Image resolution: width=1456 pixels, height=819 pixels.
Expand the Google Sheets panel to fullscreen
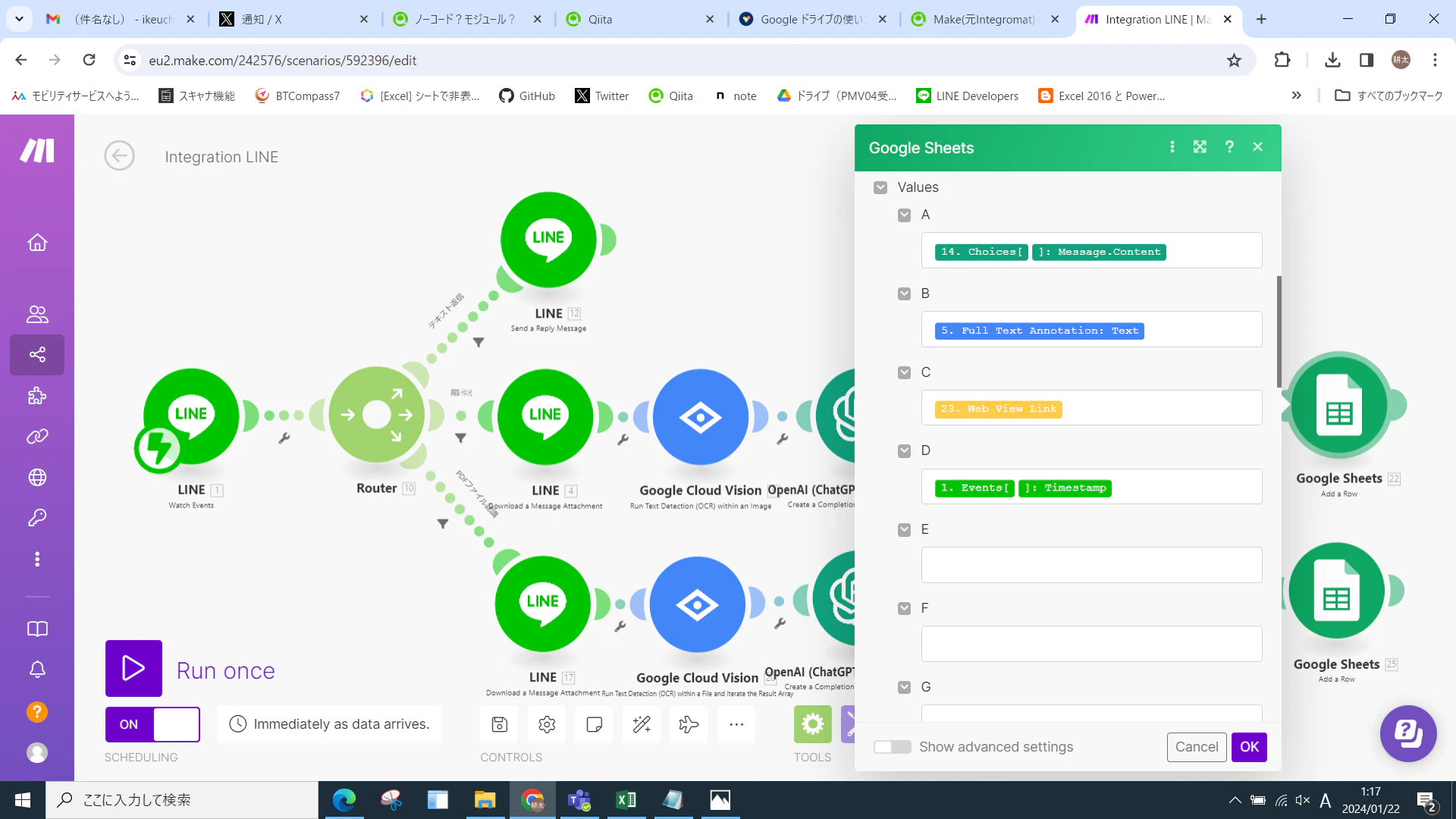click(x=1200, y=147)
